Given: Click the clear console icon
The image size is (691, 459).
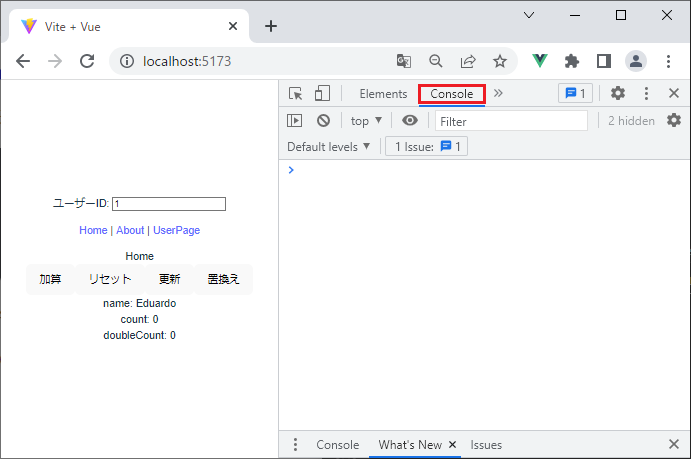Looking at the screenshot, I should click(x=323, y=121).
